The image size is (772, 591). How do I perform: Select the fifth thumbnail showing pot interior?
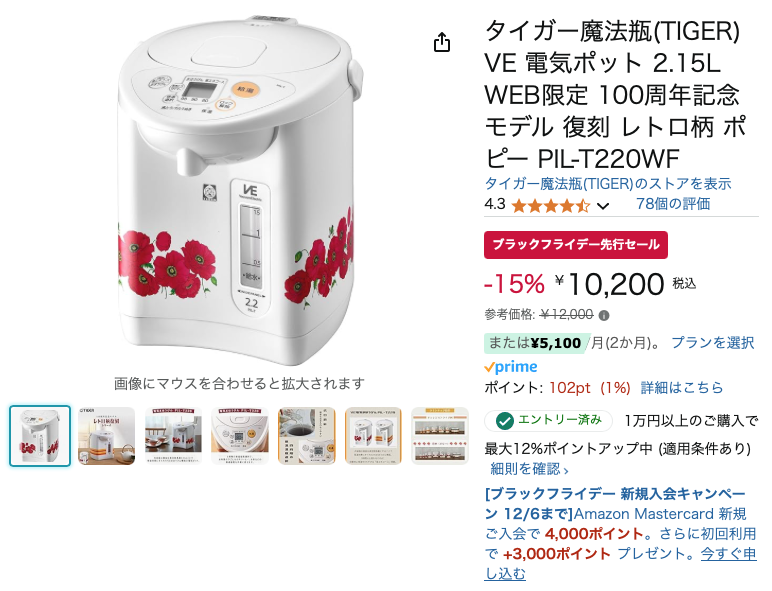click(x=306, y=436)
